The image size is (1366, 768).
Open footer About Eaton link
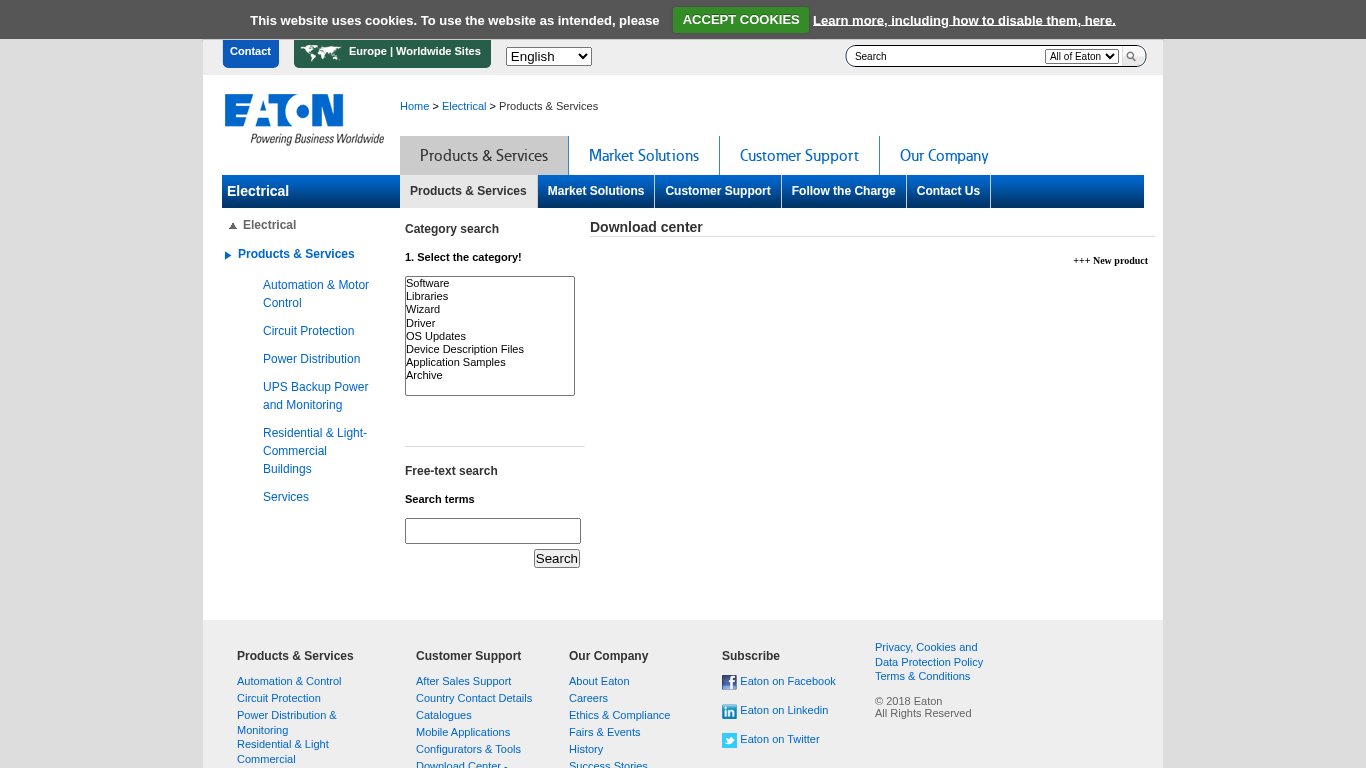(x=599, y=681)
